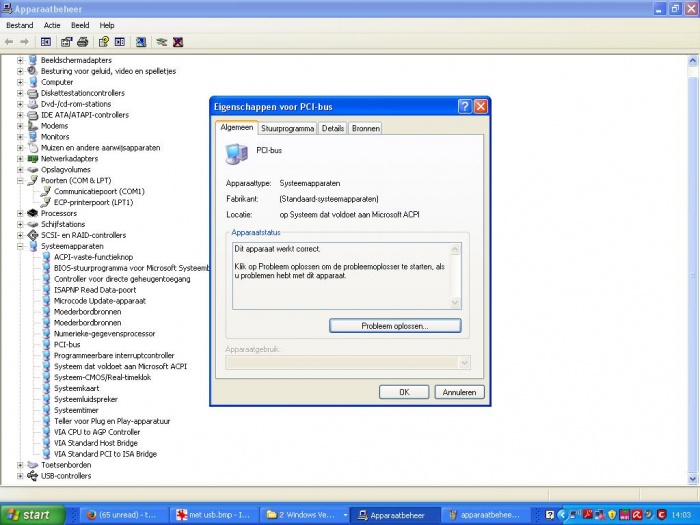Click the Firefox icon in the taskbar
Screen dimensions: 700x525
pos(91,515)
